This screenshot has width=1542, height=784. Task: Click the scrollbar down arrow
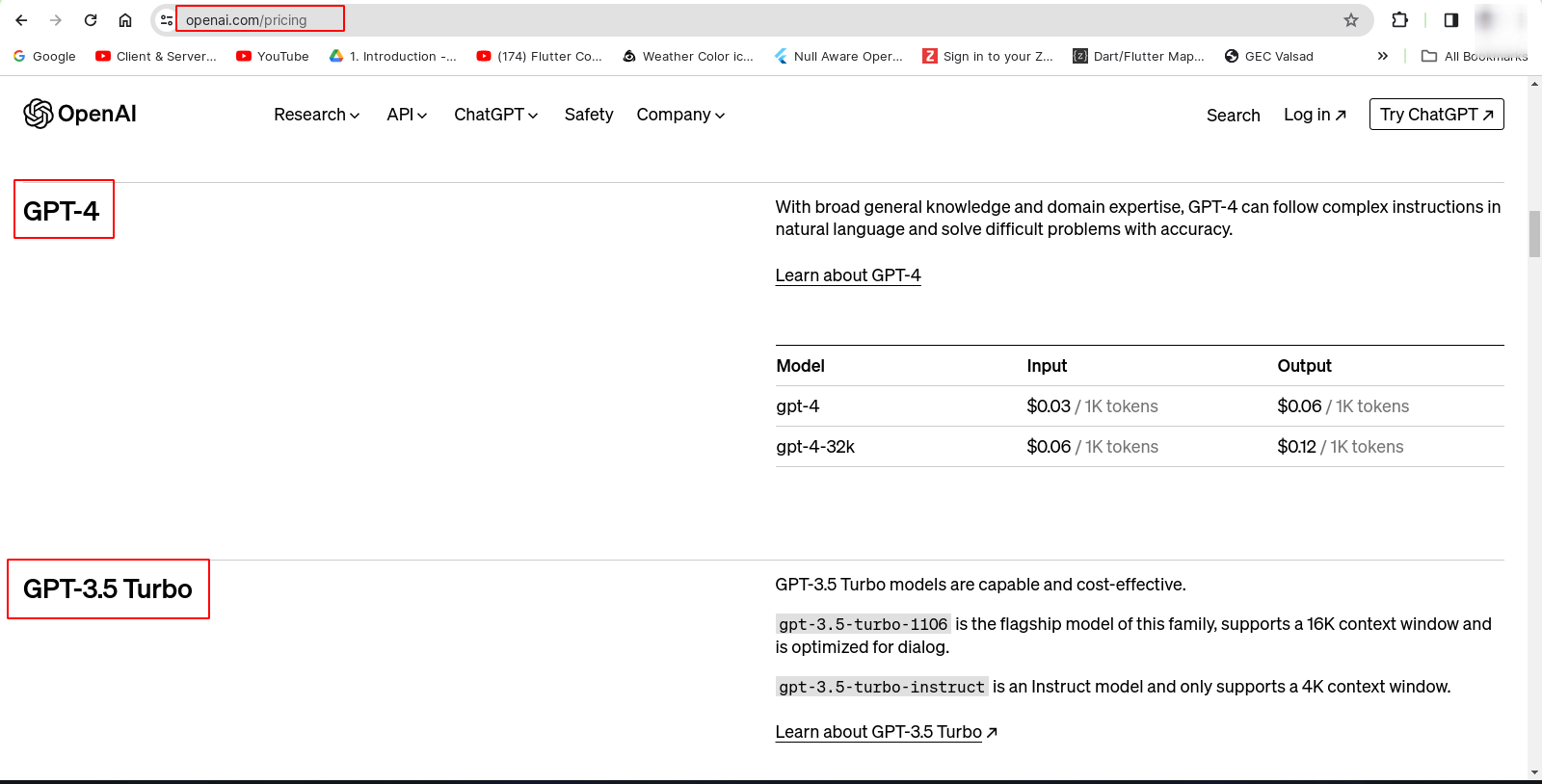[1534, 772]
